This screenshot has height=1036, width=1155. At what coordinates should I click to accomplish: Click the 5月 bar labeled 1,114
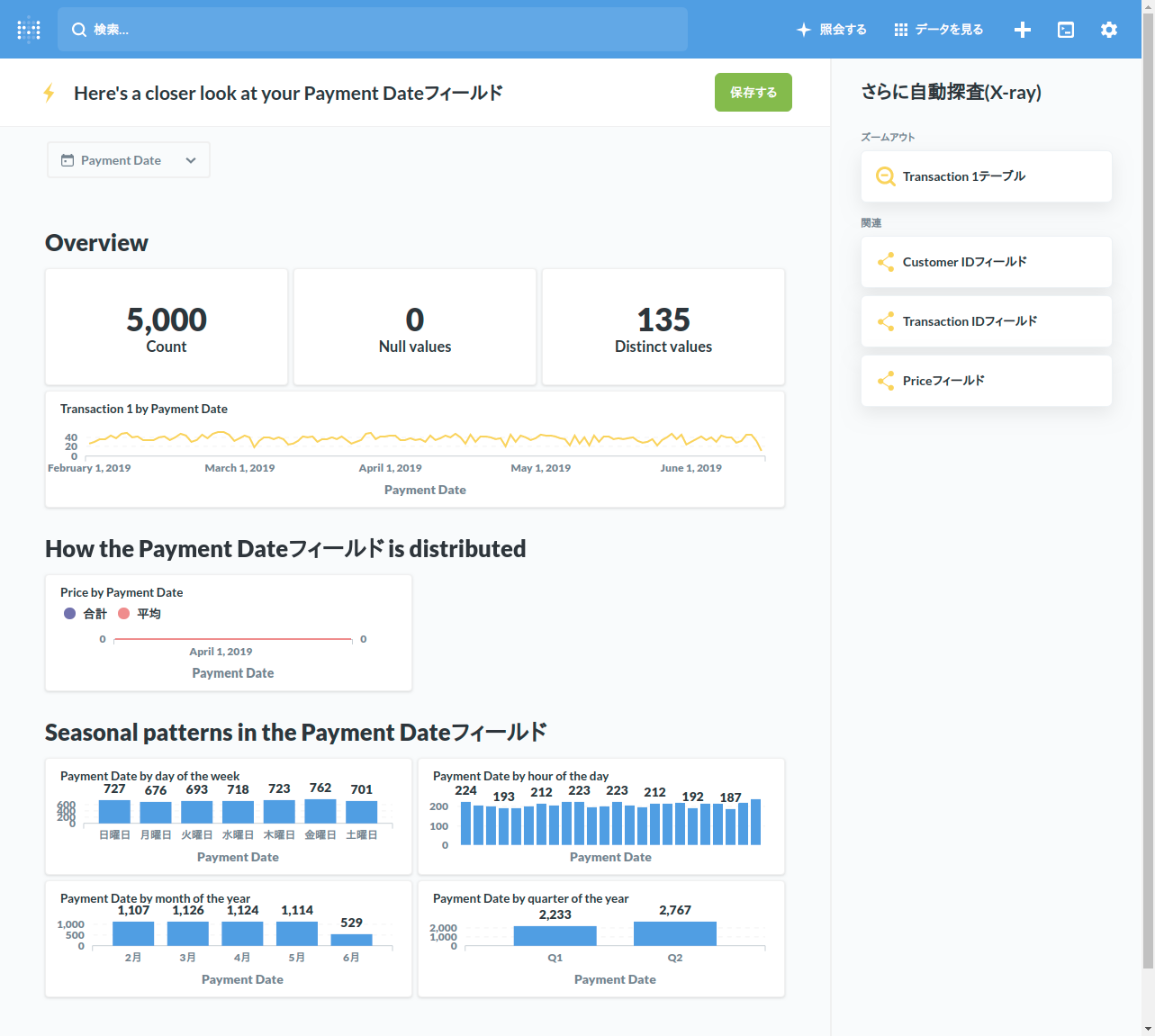point(297,933)
